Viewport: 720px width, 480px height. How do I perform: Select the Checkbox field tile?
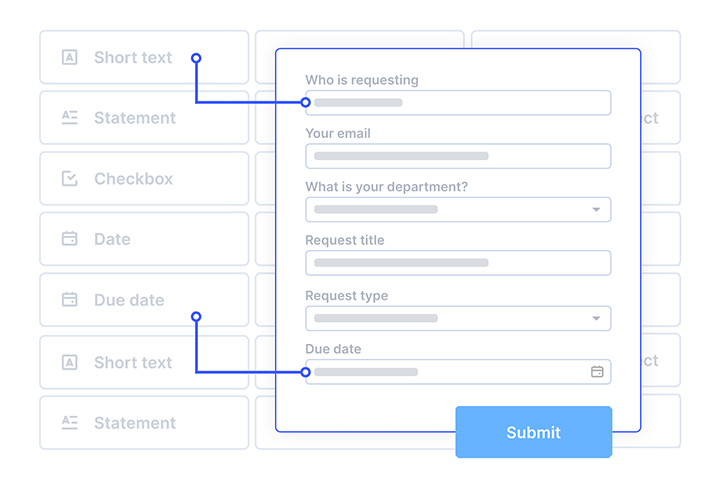[144, 179]
